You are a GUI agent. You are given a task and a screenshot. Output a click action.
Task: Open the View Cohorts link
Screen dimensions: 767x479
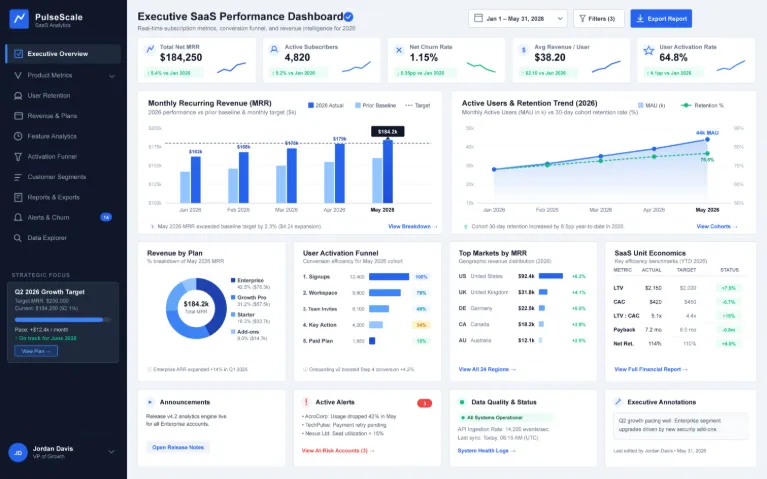(x=717, y=227)
